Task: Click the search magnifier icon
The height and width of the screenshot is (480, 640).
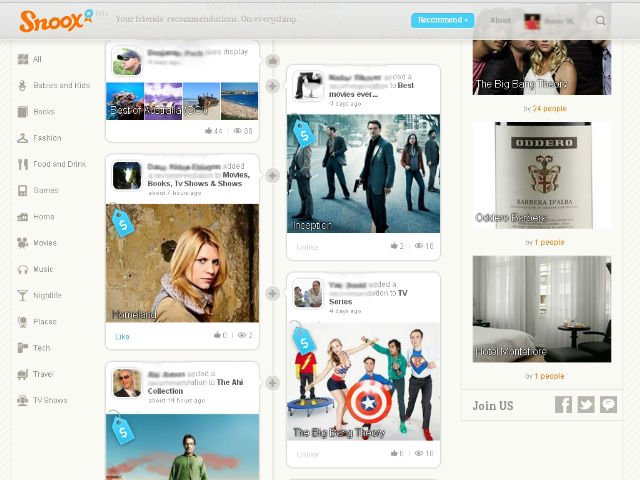Action: [600, 20]
